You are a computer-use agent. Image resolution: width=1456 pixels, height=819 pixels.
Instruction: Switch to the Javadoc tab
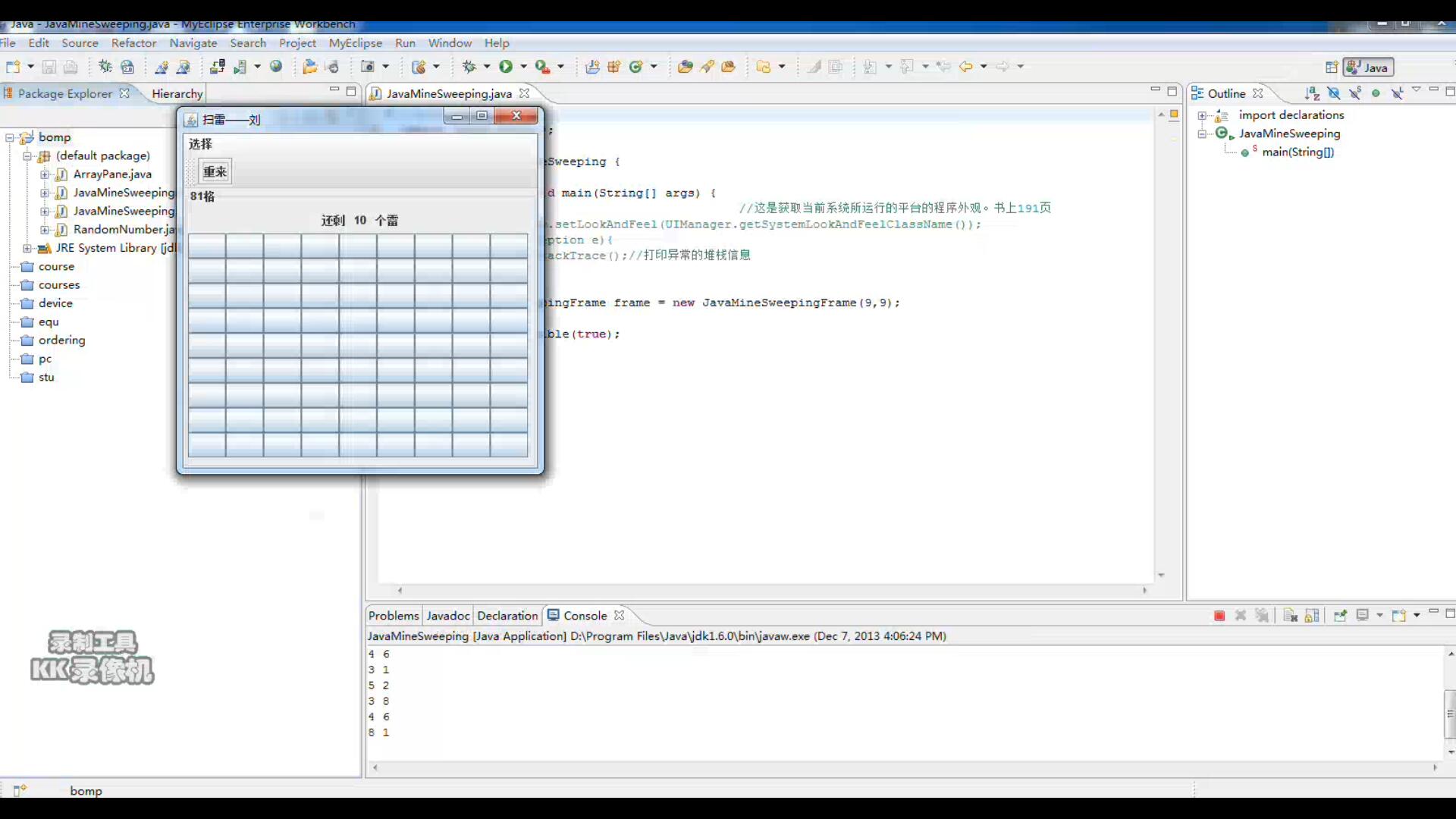[447, 616]
